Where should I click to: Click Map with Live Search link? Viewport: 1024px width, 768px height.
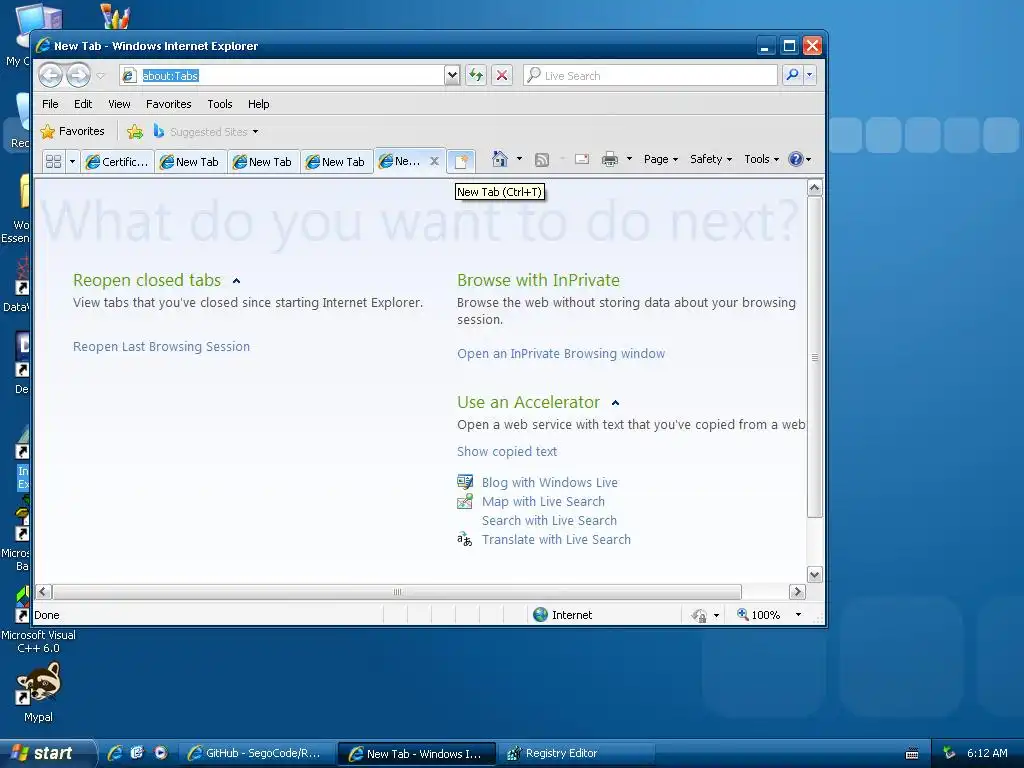point(543,502)
